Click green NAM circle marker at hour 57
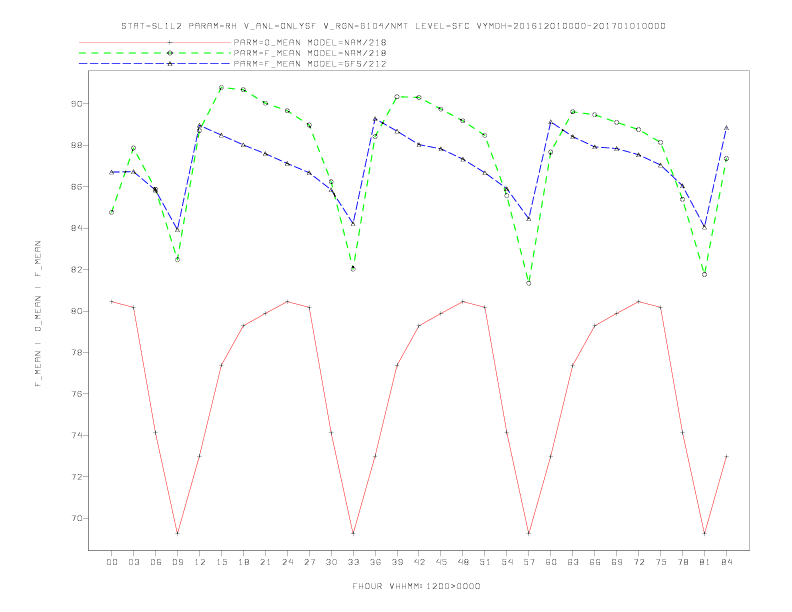 pos(529,284)
